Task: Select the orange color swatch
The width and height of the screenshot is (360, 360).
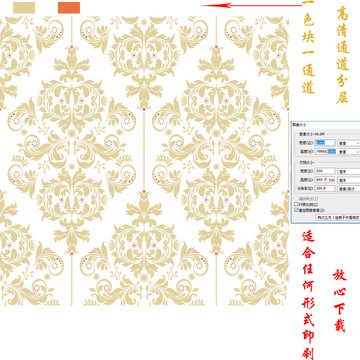Action: coord(69,8)
